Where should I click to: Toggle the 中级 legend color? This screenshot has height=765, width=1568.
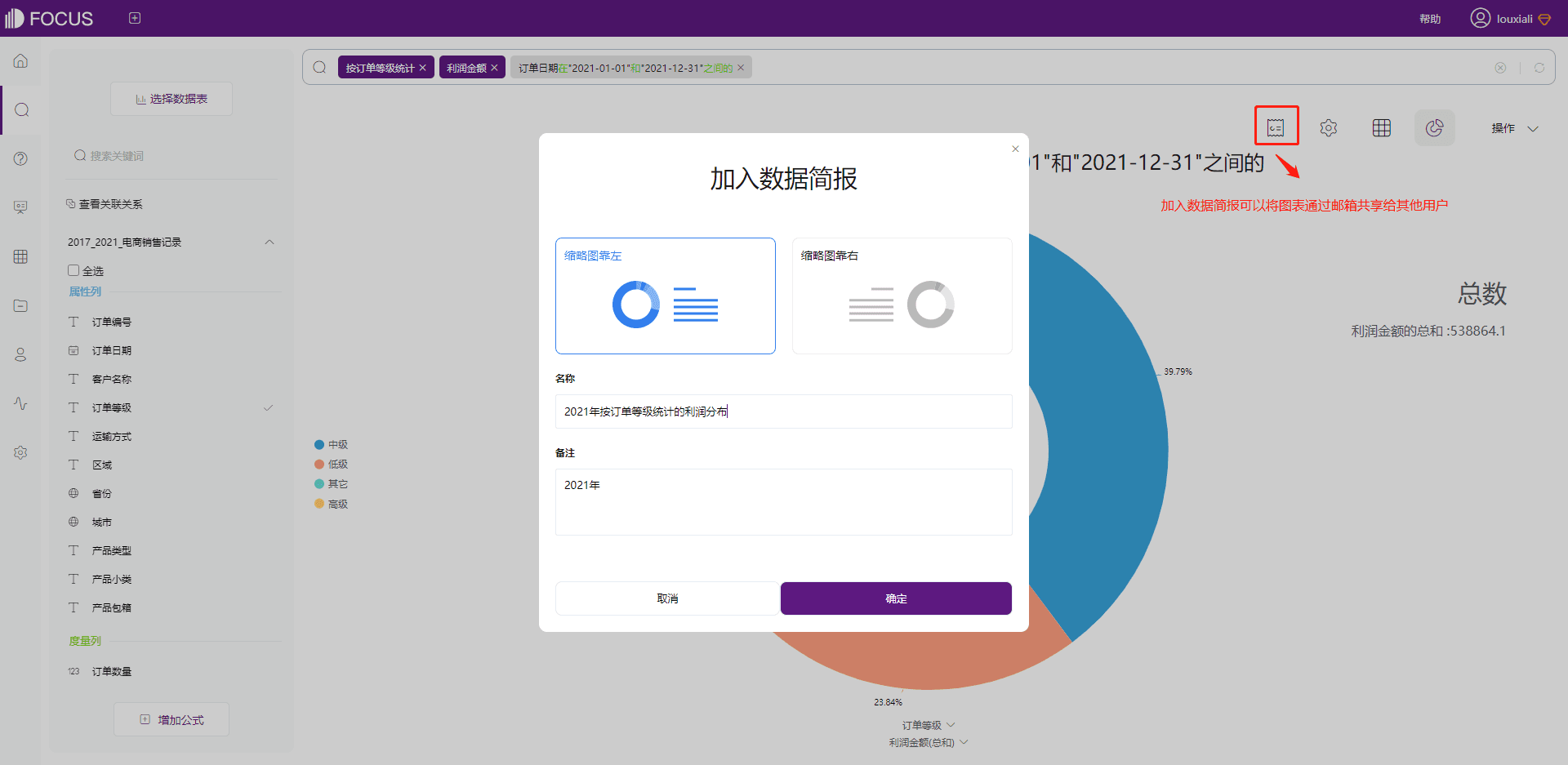pos(319,445)
